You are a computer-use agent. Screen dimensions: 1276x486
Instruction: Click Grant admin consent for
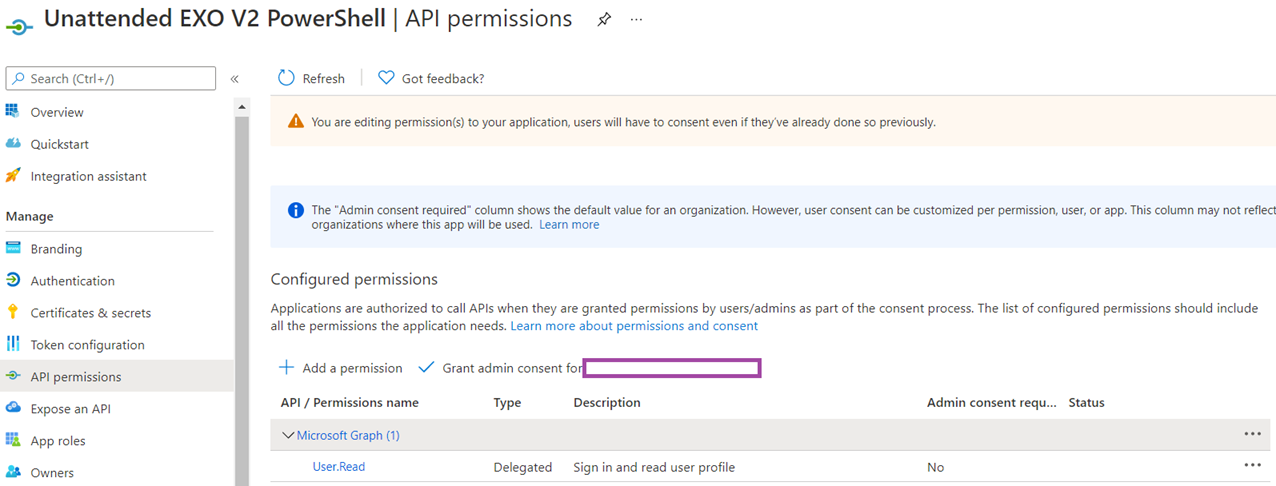[x=500, y=368]
